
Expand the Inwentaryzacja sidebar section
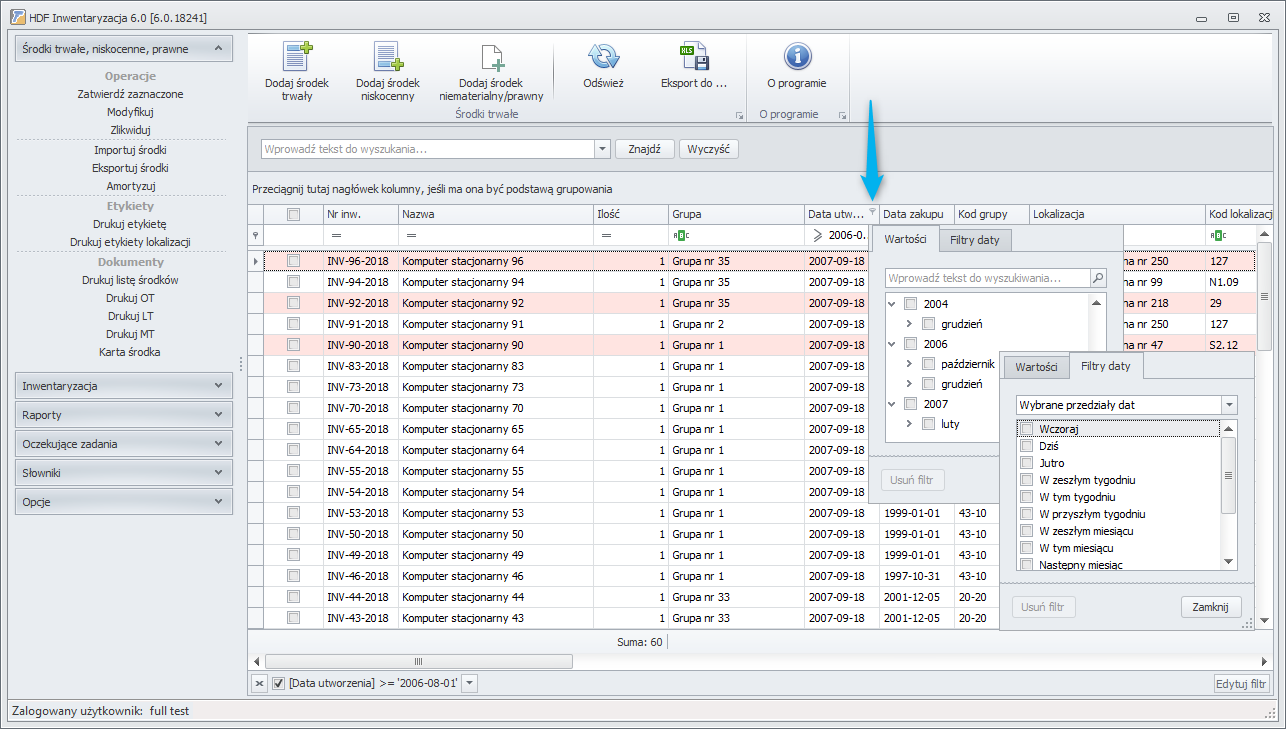coord(124,386)
